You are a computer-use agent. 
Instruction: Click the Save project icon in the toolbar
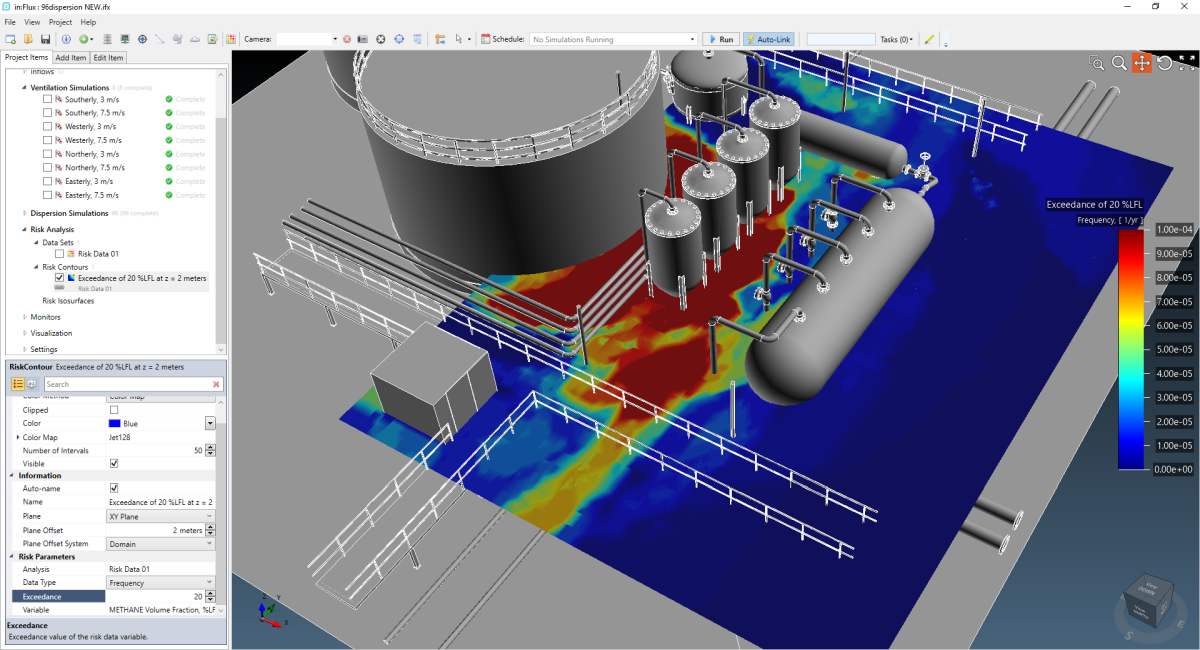[45, 40]
